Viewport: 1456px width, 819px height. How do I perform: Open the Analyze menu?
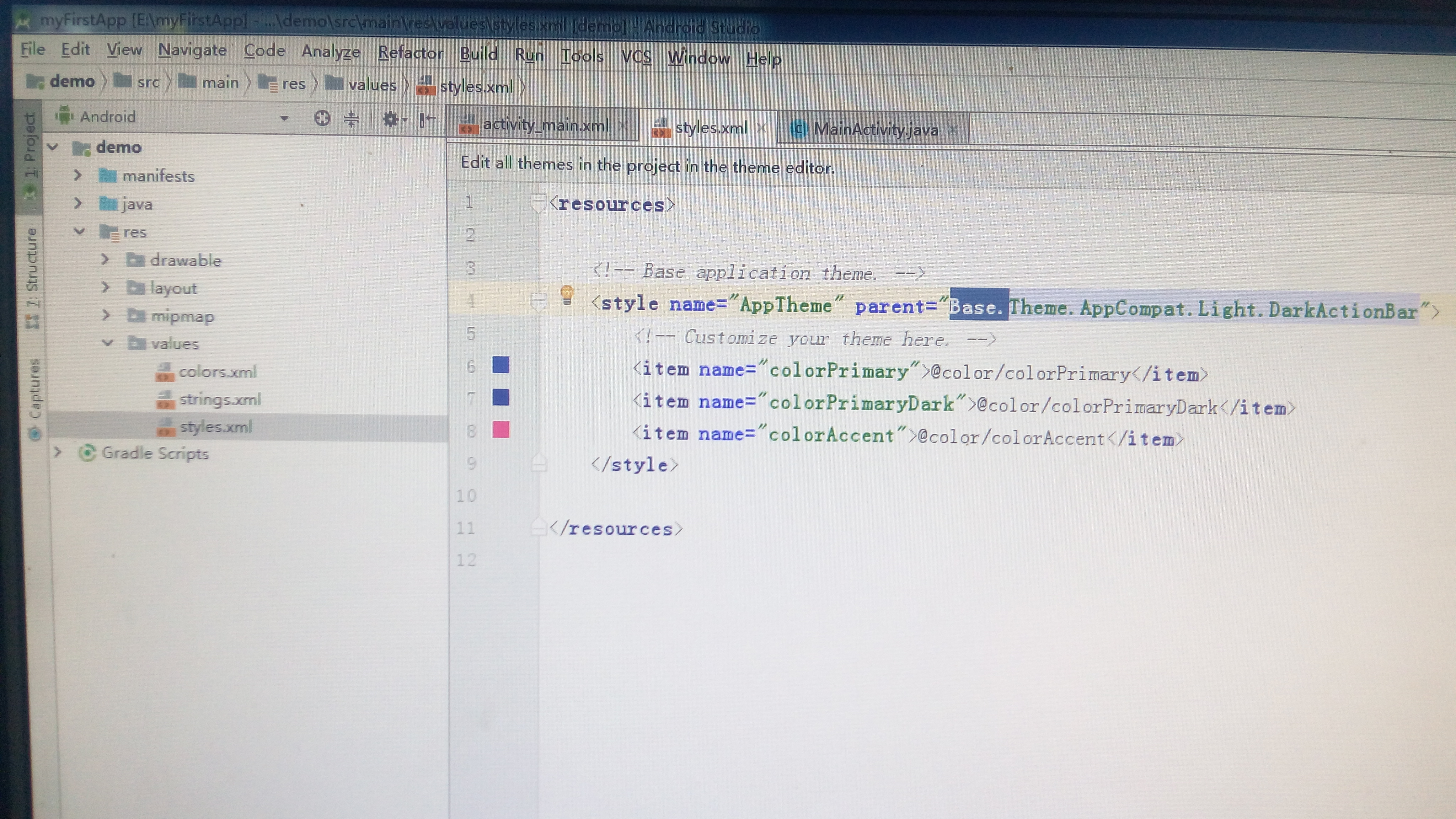coord(331,52)
